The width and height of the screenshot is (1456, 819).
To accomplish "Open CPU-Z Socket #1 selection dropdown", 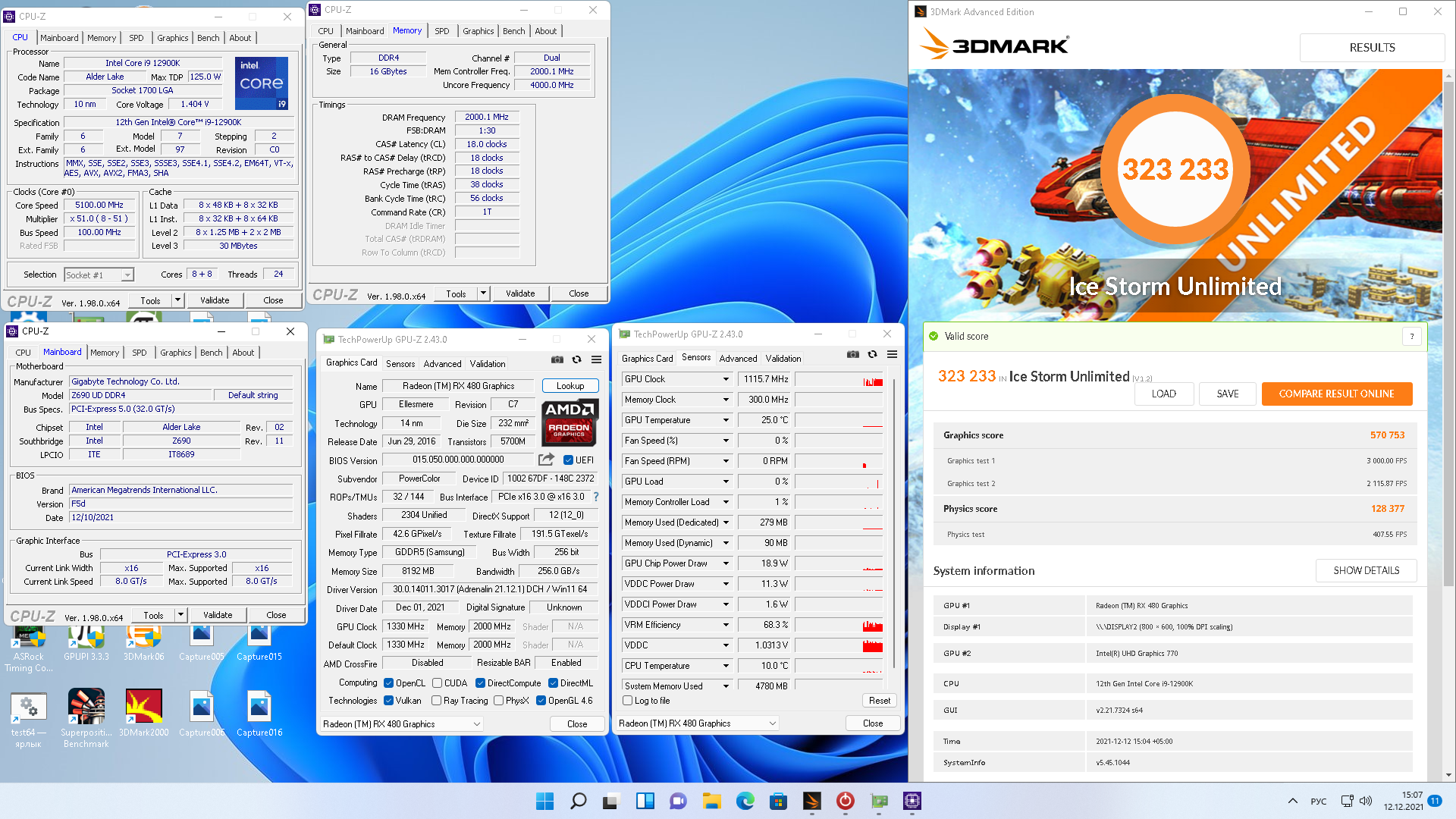I will (99, 275).
